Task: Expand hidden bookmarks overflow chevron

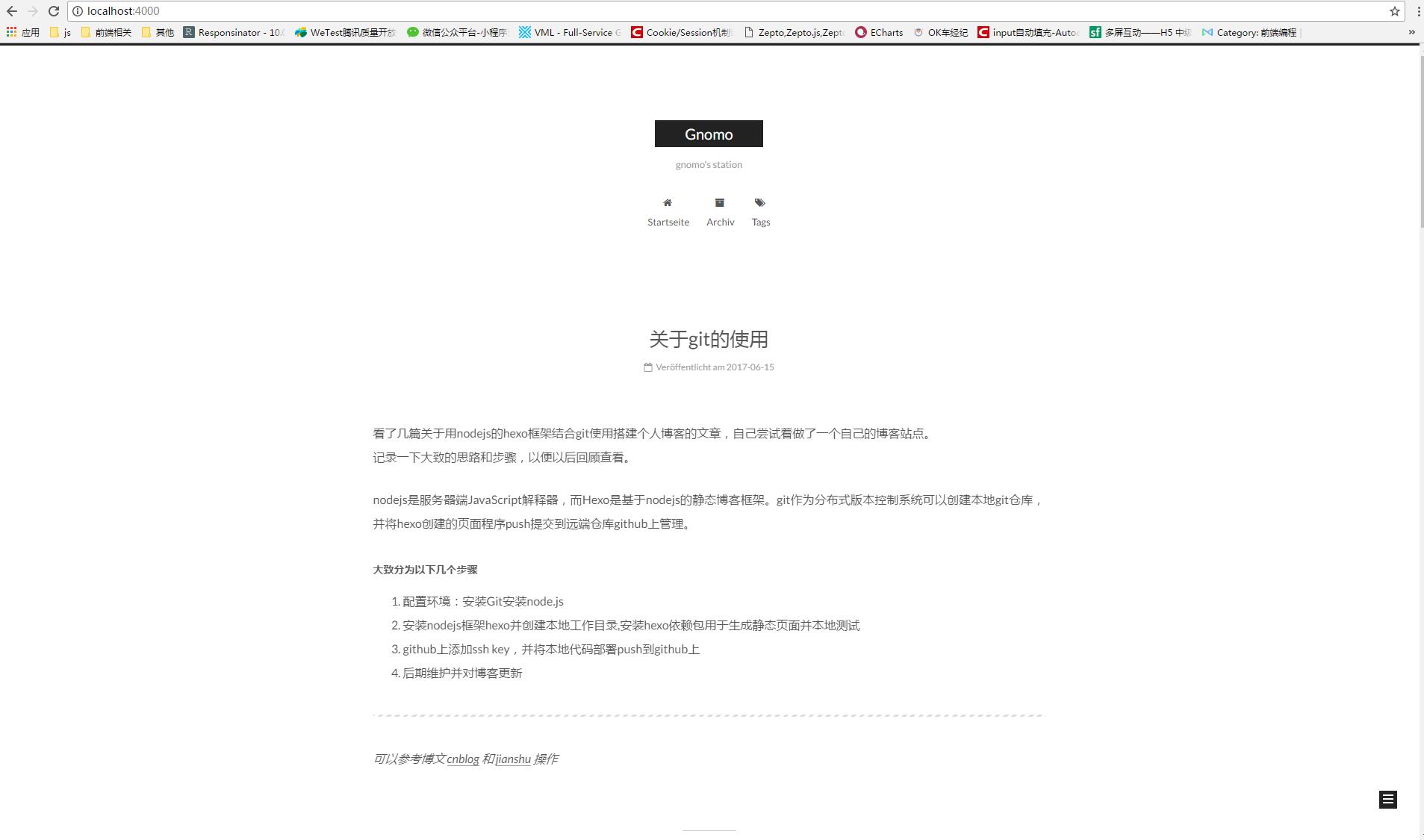Action: (1411, 32)
